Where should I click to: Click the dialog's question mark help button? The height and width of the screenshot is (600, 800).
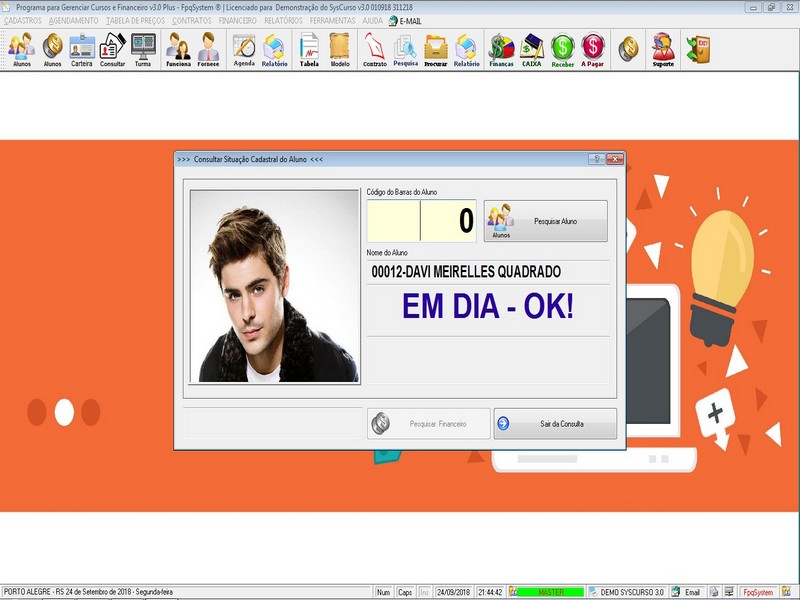point(596,159)
